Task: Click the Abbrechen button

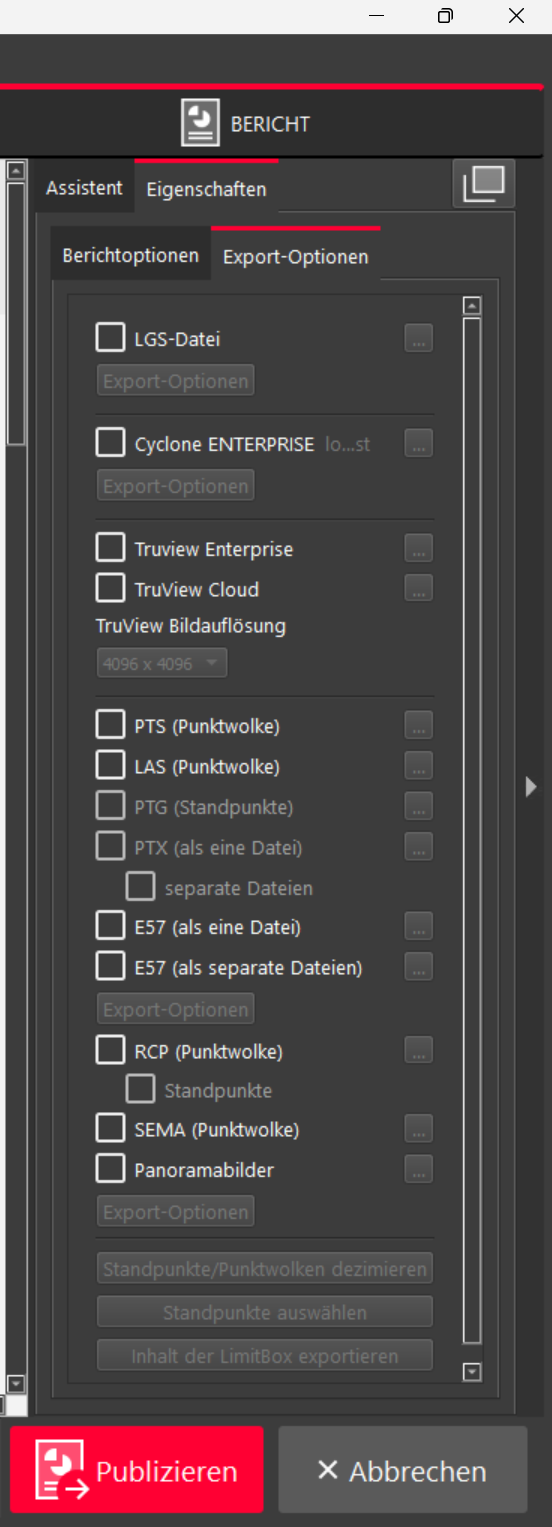Action: coord(402,1470)
